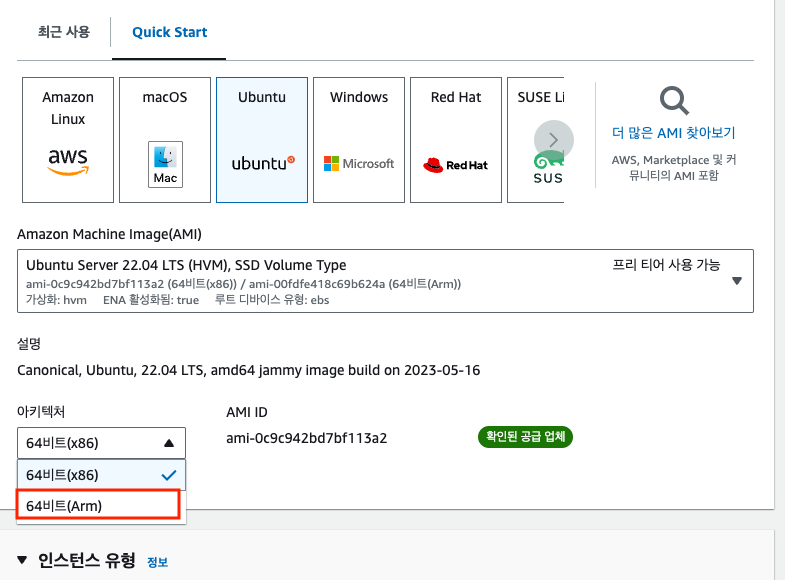This screenshot has width=785, height=580.
Task: Collapse the 64비트(x86) architecture dropdown
Action: point(102,443)
